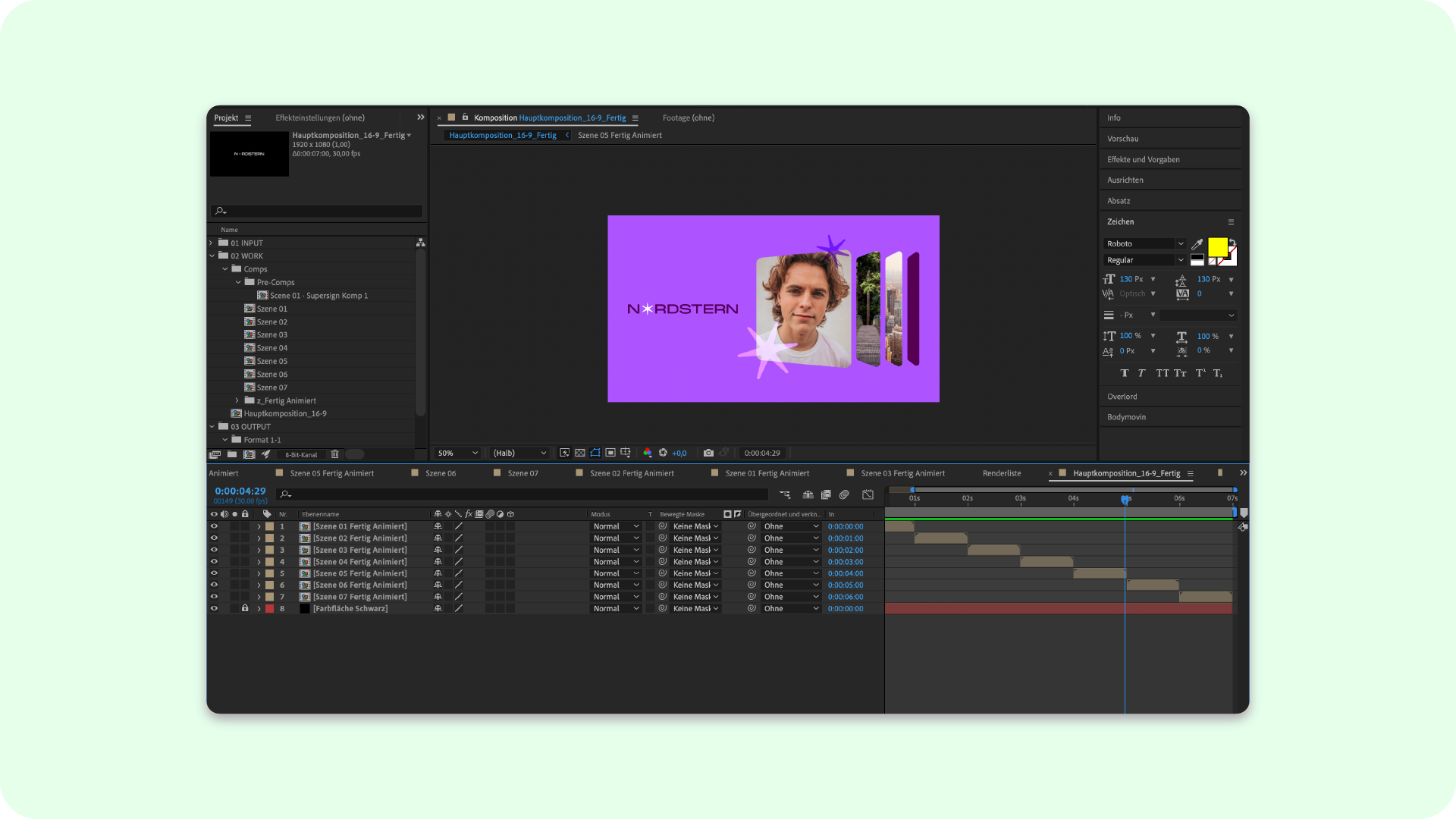The width and height of the screenshot is (1456, 819).
Task: Open Normal blend mode dropdown for layer 1
Action: (x=616, y=526)
